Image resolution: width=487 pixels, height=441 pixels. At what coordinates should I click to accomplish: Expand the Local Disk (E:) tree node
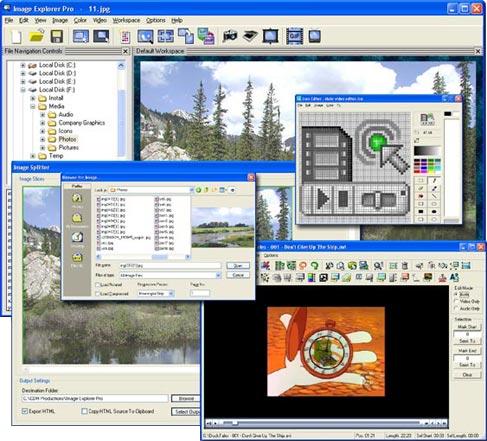[23, 82]
